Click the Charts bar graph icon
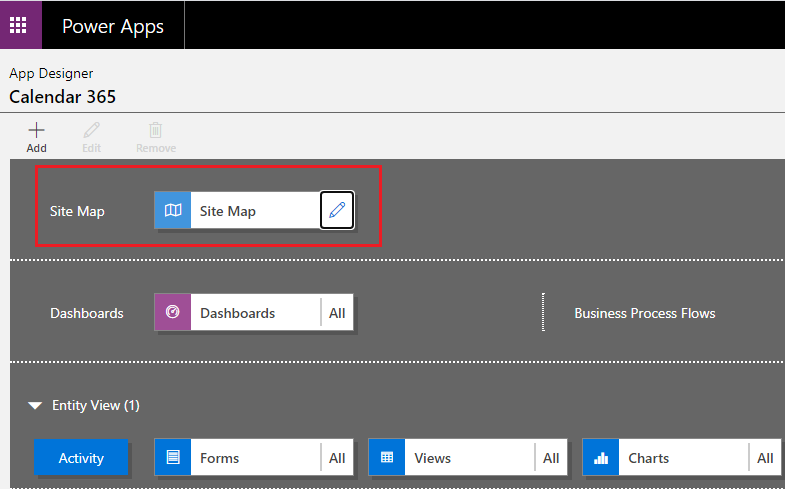 (x=601, y=457)
